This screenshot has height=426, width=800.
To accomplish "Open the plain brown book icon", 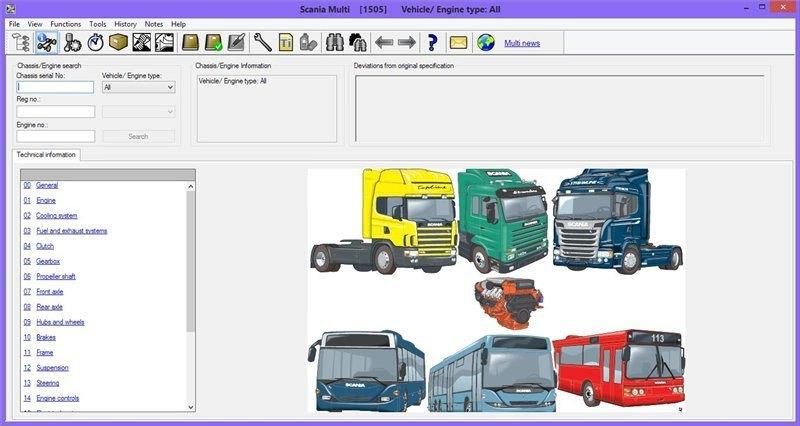I will 190,43.
